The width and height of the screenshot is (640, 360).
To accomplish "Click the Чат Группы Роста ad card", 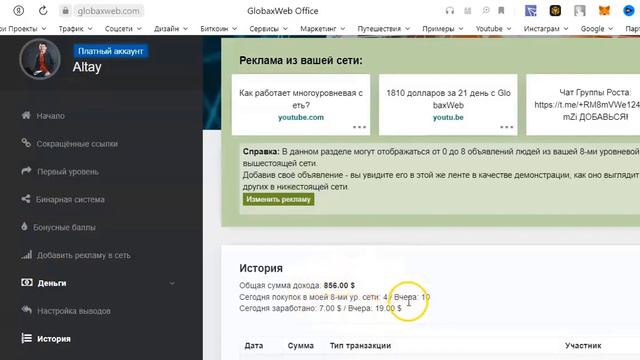I will pyautogui.click(x=583, y=104).
